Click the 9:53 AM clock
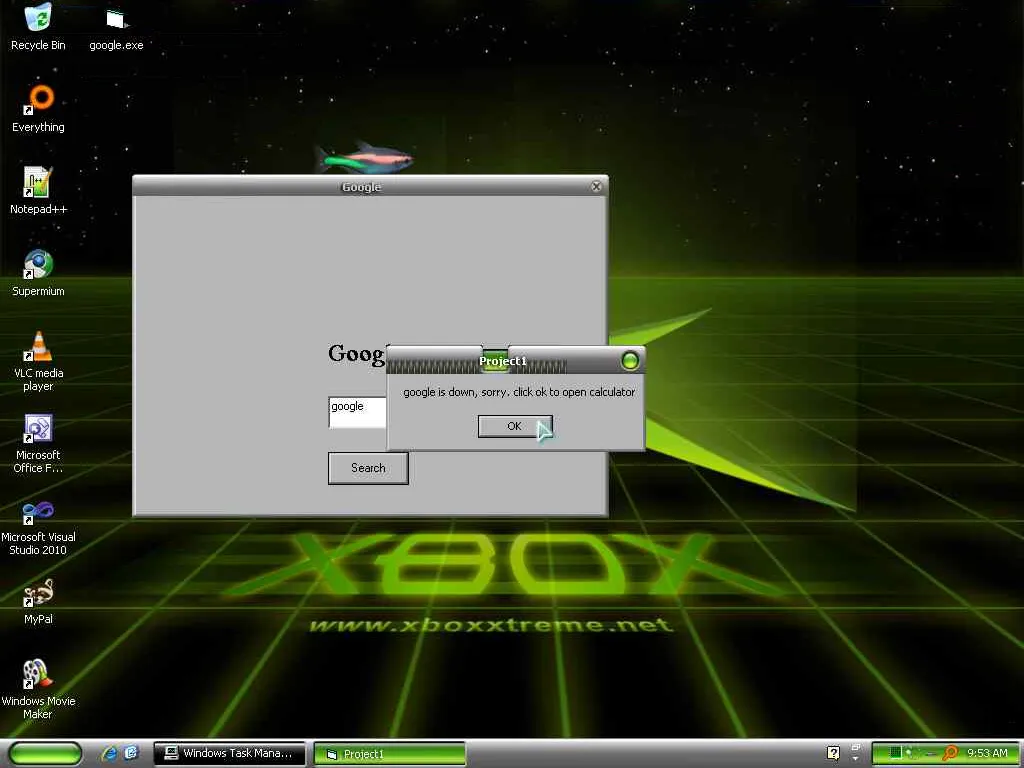1024x768 pixels. point(987,753)
